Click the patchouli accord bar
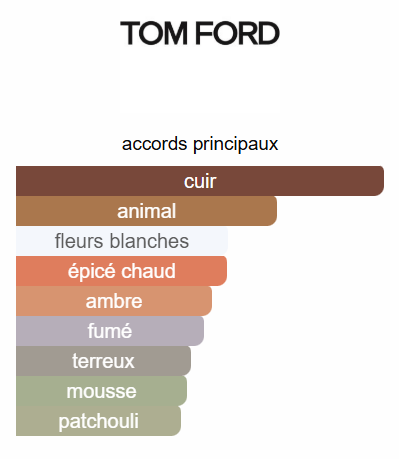 [x=98, y=421]
